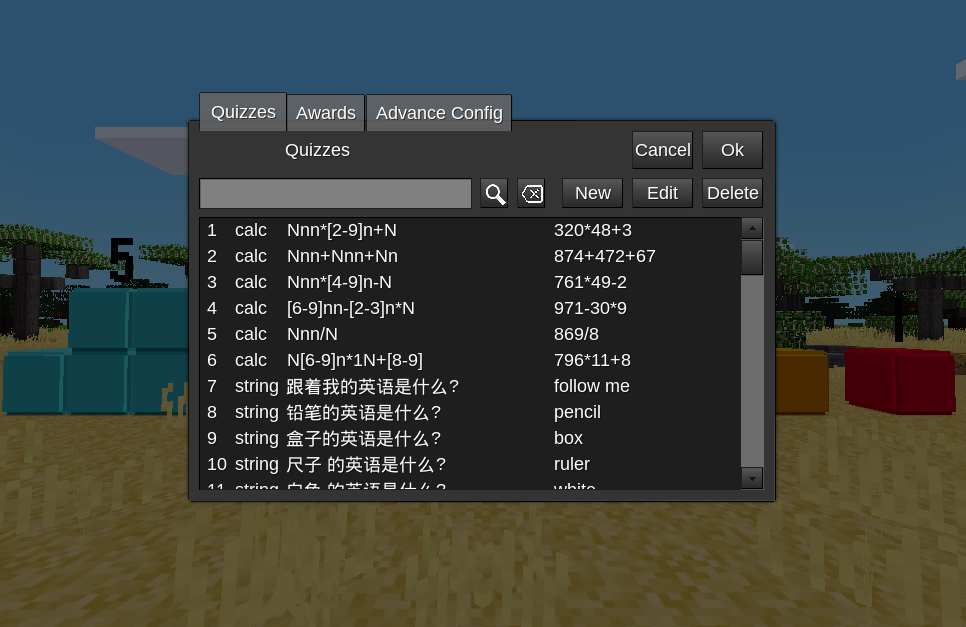Click the Edit button

662,193
